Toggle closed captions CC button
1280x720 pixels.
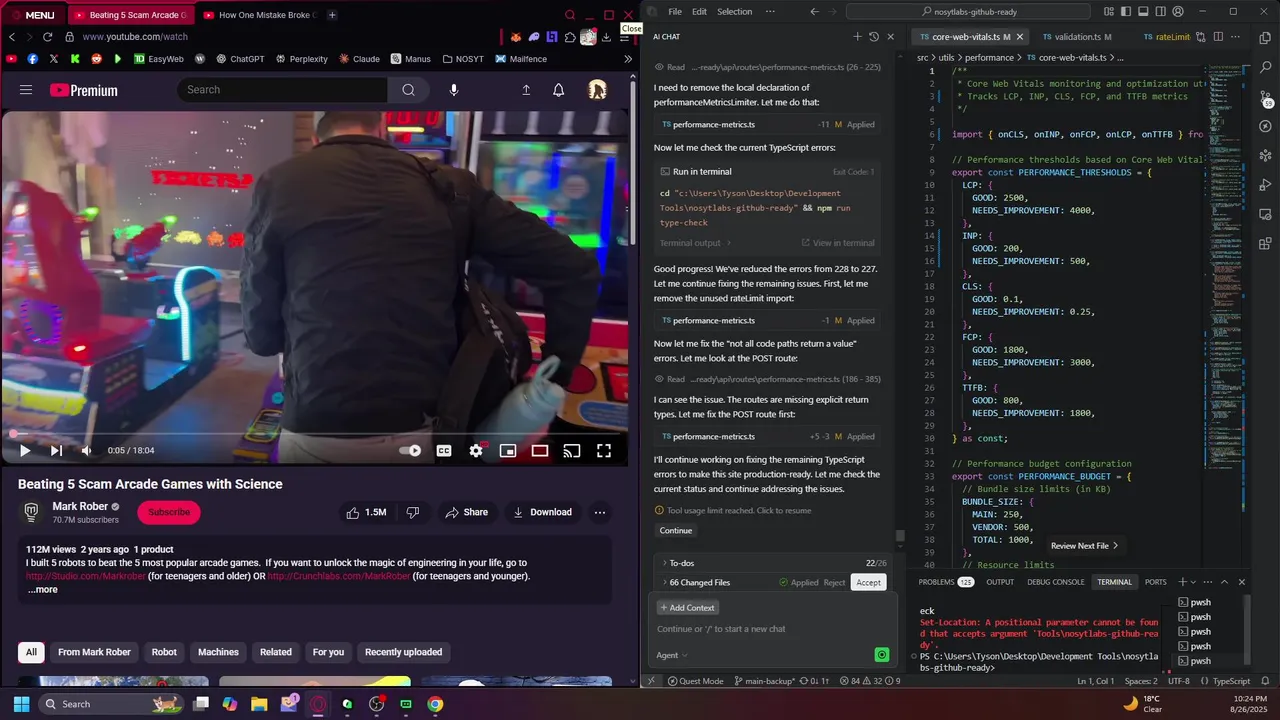(444, 451)
